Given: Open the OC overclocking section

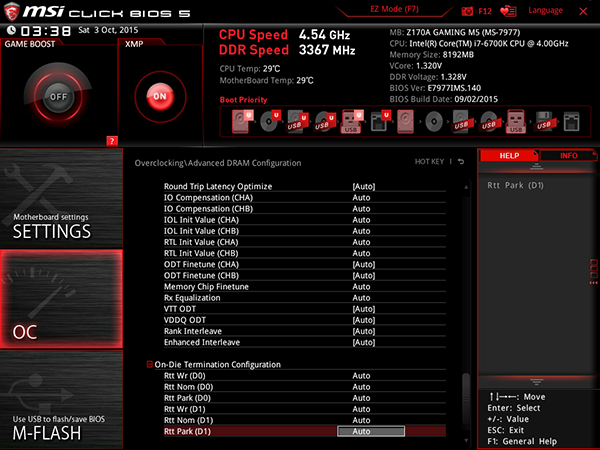Looking at the screenshot, I should 61,299.
